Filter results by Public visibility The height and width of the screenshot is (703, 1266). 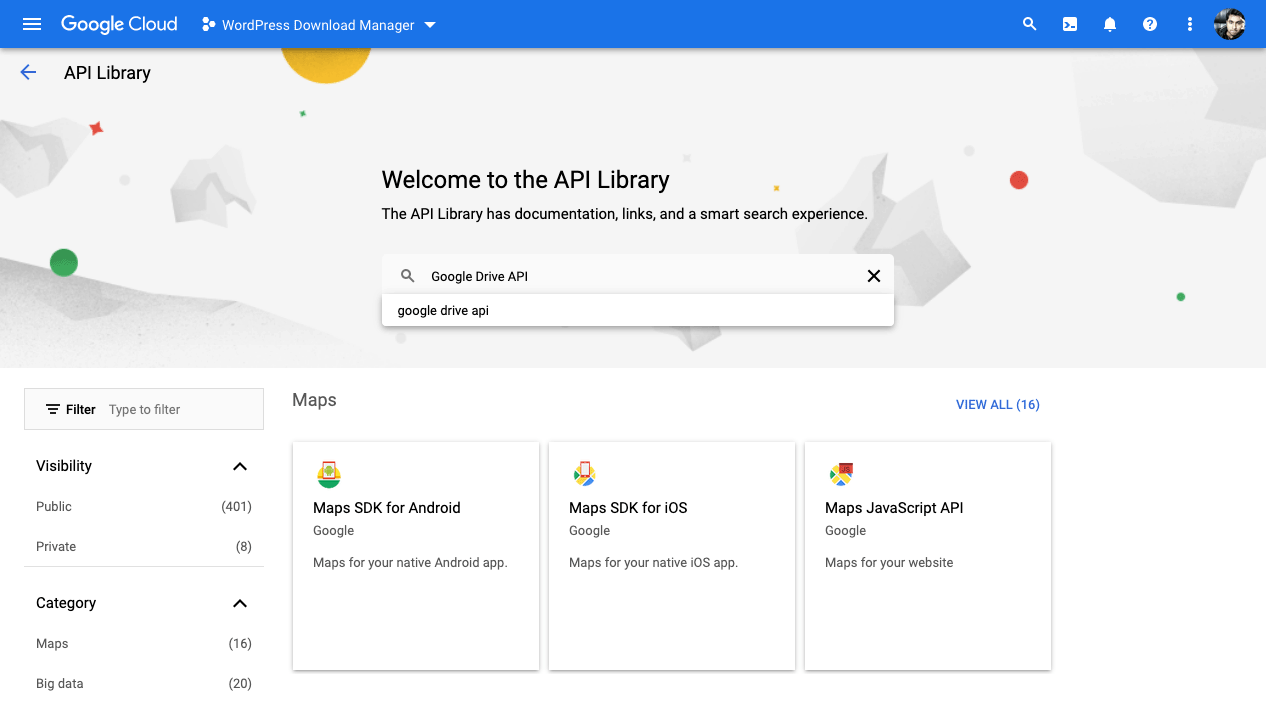(53, 506)
